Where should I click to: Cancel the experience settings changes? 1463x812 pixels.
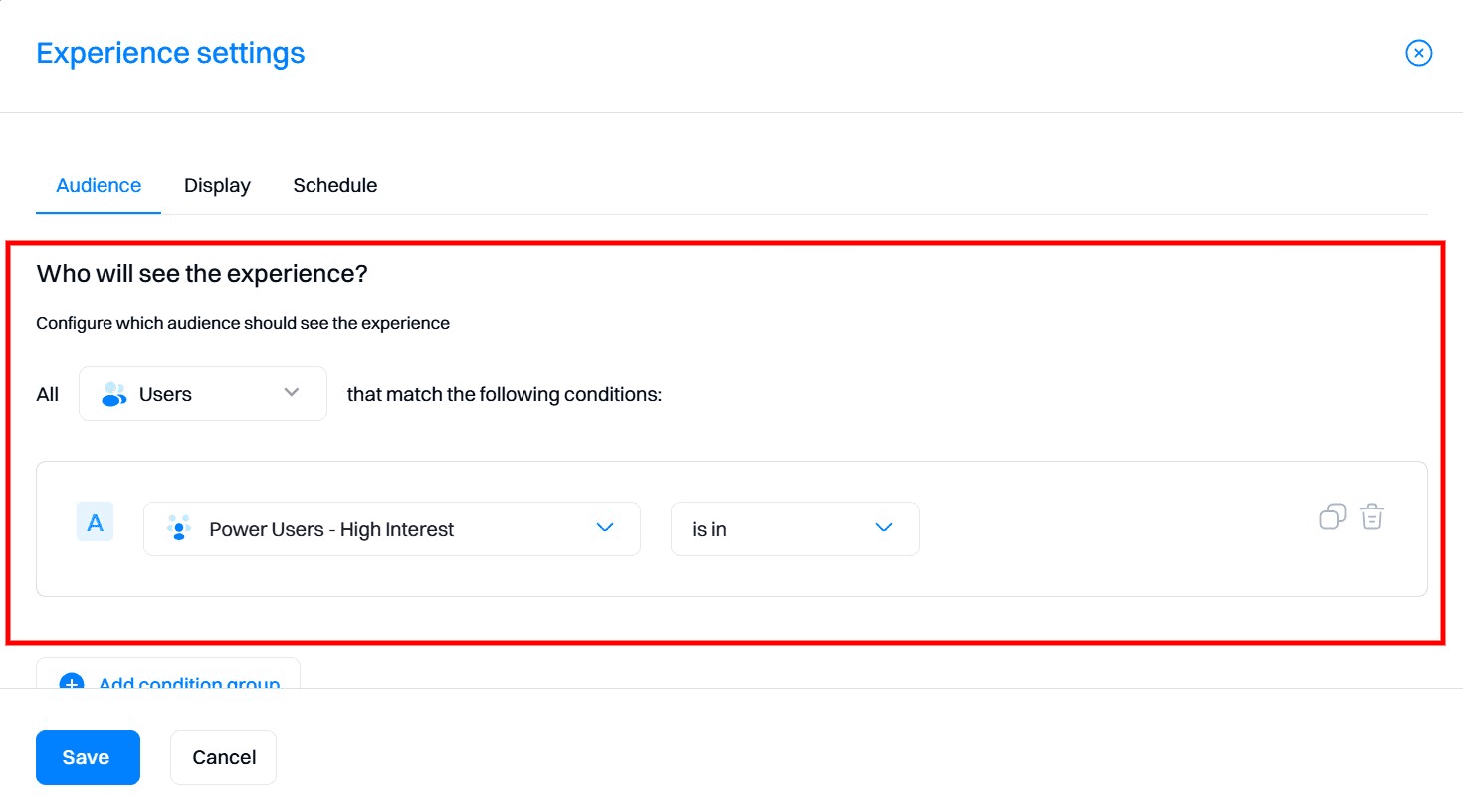pyautogui.click(x=223, y=757)
